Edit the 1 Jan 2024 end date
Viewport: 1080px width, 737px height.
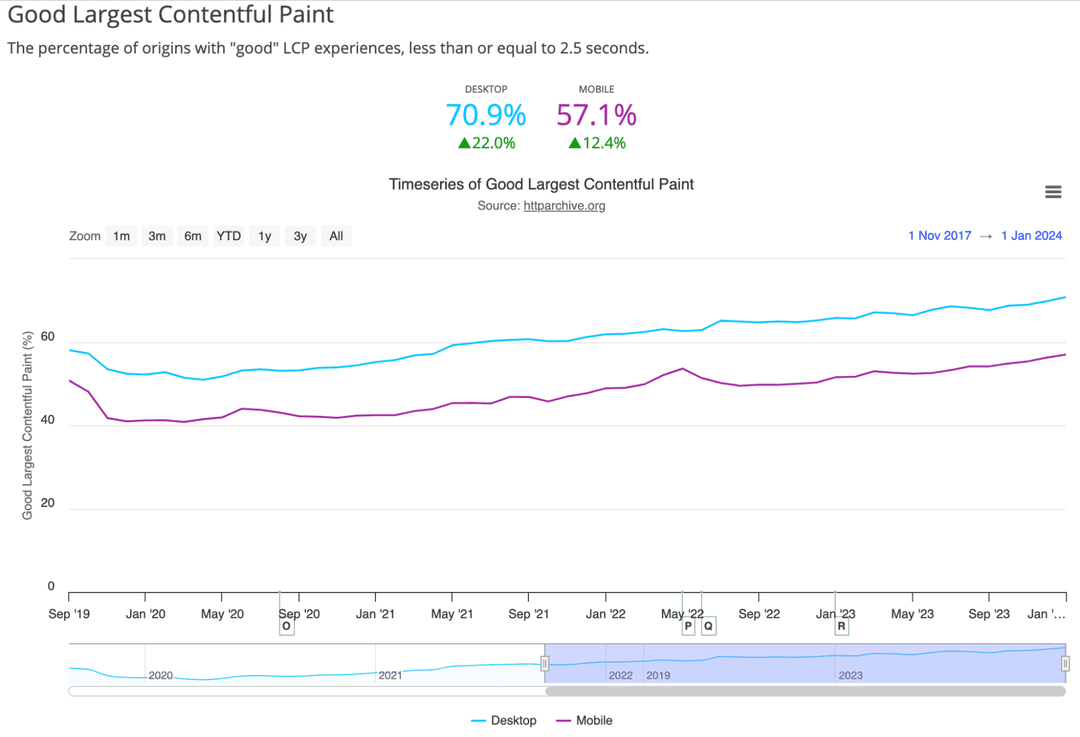coord(1031,236)
